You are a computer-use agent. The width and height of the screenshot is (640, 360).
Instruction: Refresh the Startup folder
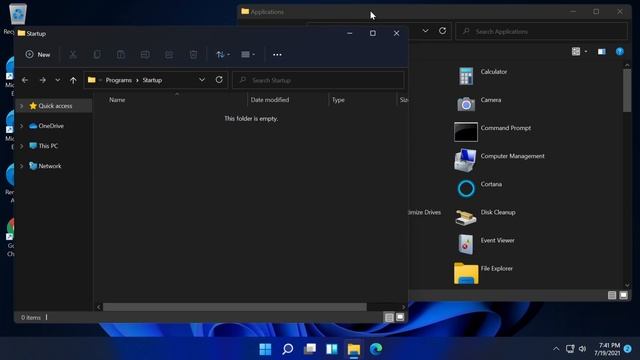click(x=219, y=80)
